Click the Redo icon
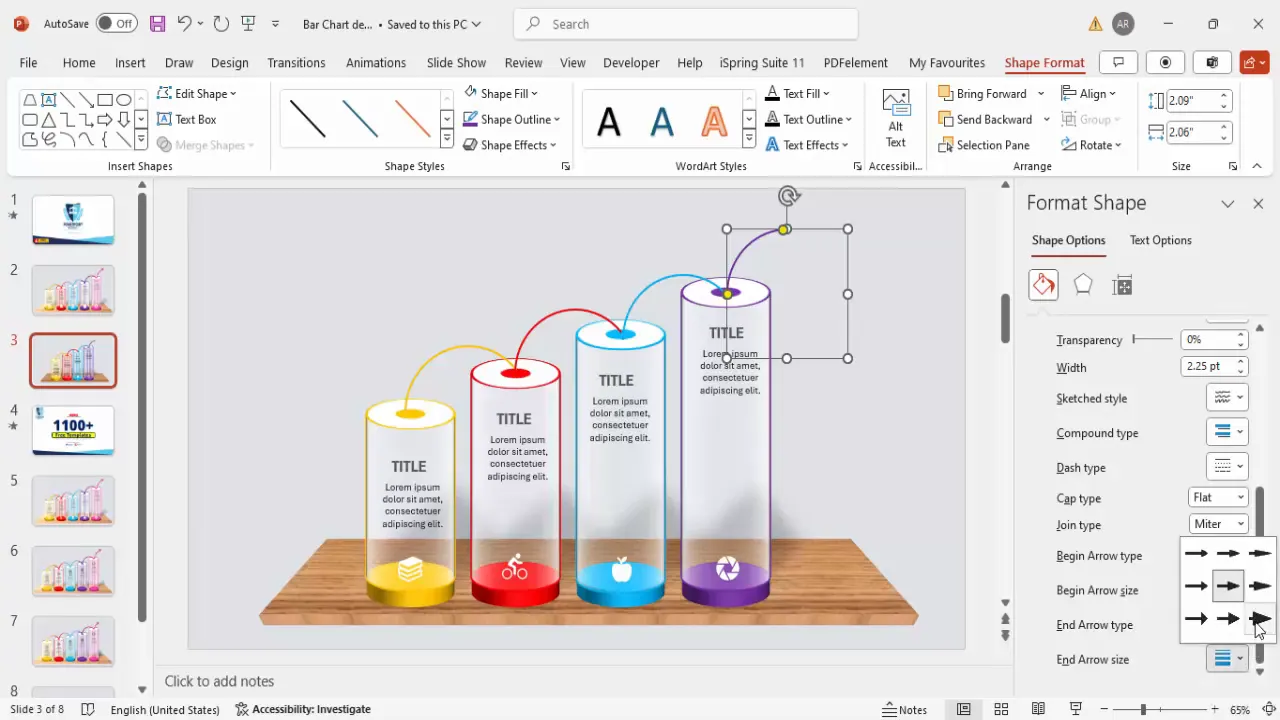Screen dimensions: 1280x720 (221, 23)
